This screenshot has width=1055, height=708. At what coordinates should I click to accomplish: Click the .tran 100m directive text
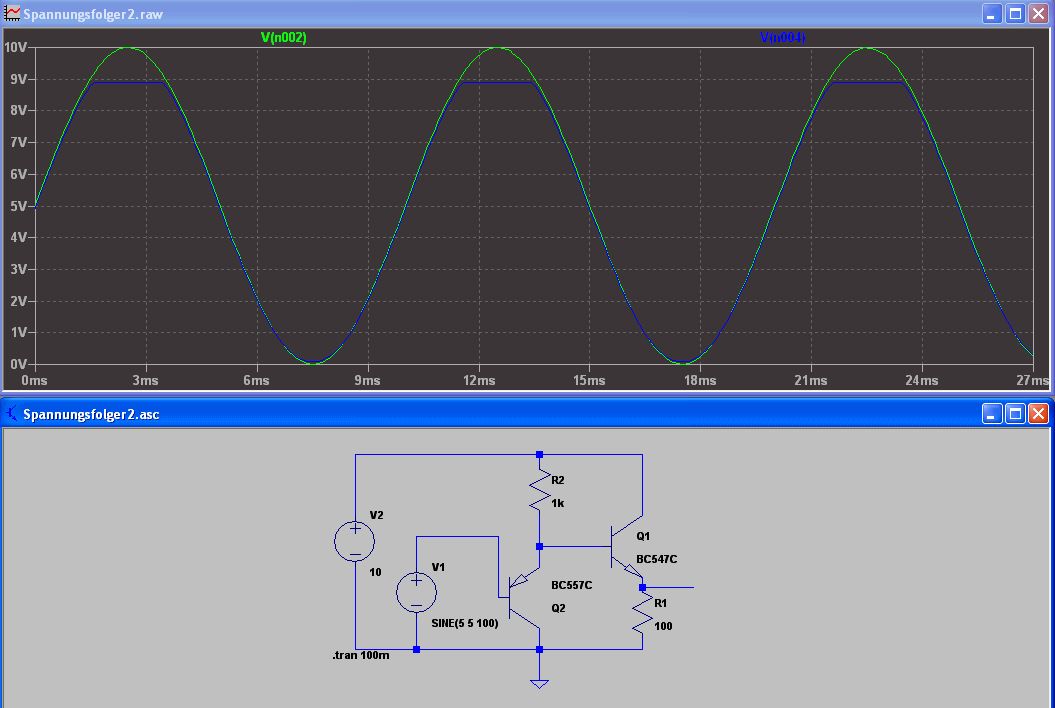pyautogui.click(x=361, y=655)
